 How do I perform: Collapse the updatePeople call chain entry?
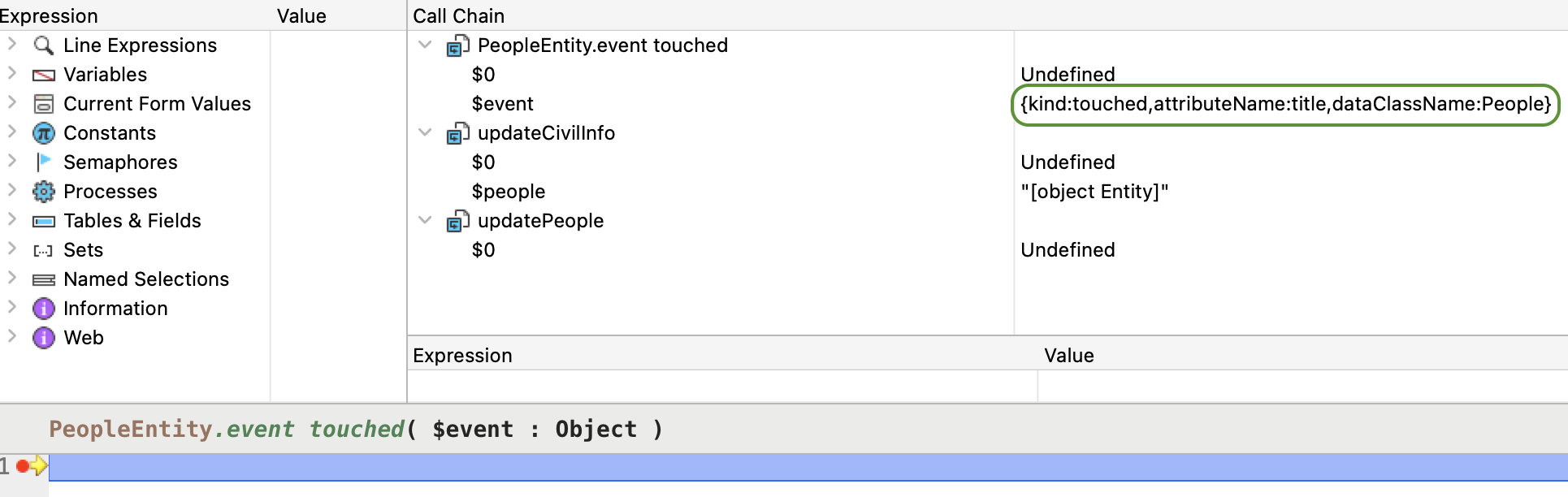click(x=425, y=220)
